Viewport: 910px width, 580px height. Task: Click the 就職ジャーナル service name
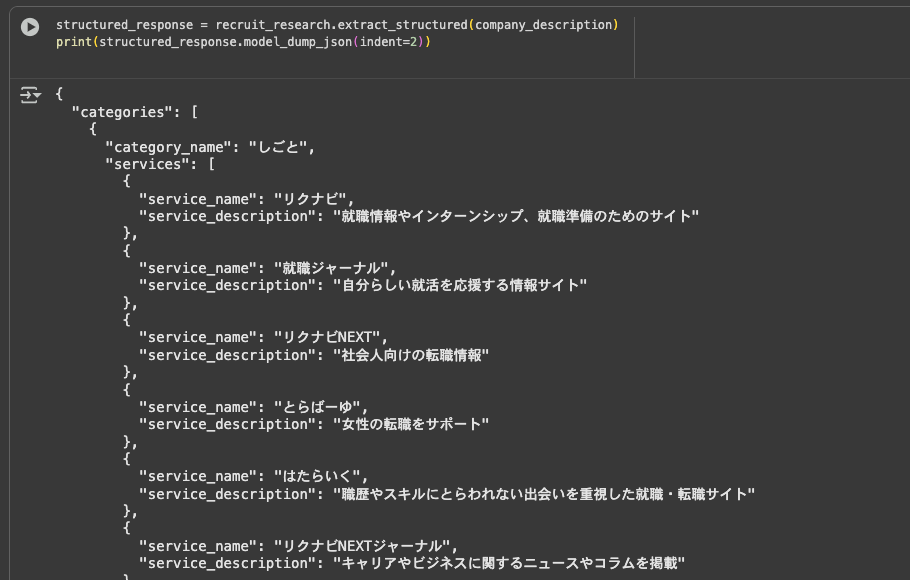click(x=331, y=268)
